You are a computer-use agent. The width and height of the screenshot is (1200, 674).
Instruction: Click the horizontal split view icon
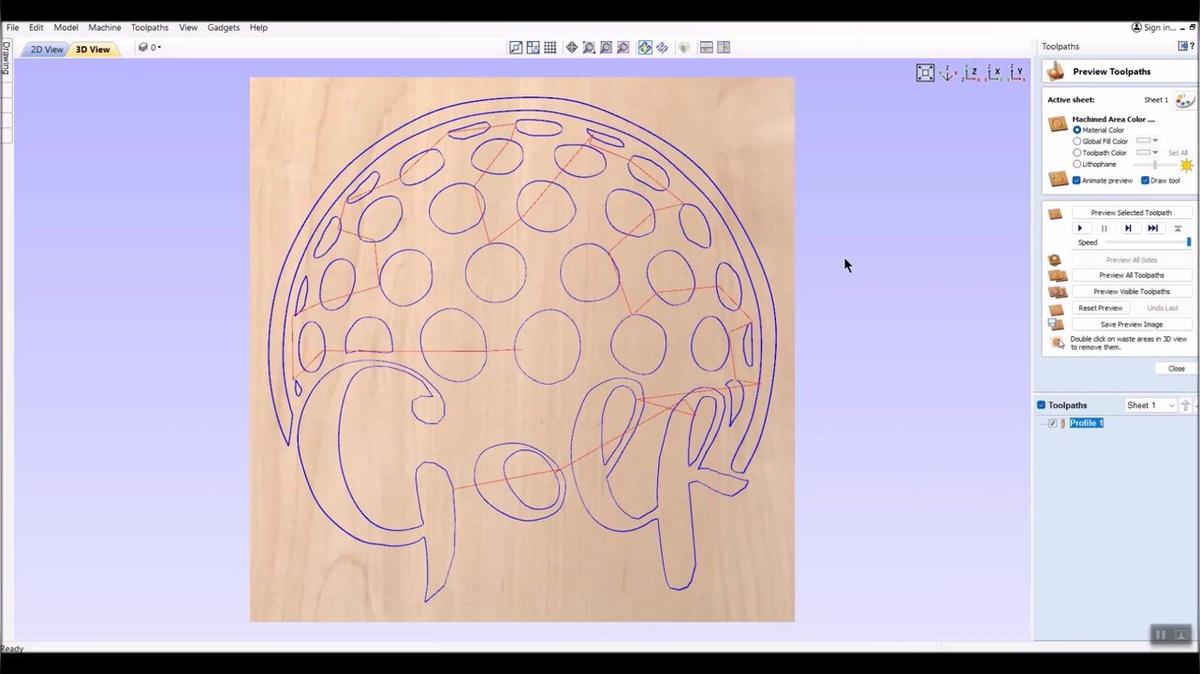click(x=706, y=47)
